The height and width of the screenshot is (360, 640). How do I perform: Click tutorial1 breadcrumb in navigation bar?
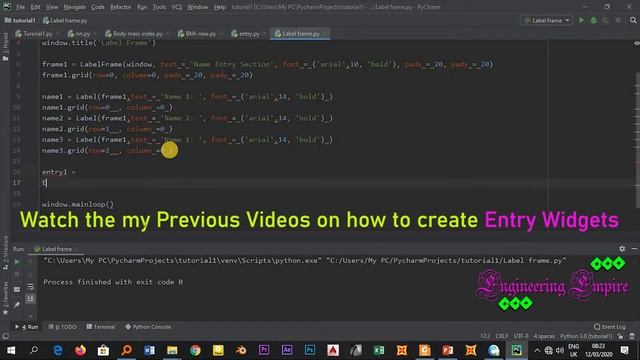tap(20, 20)
